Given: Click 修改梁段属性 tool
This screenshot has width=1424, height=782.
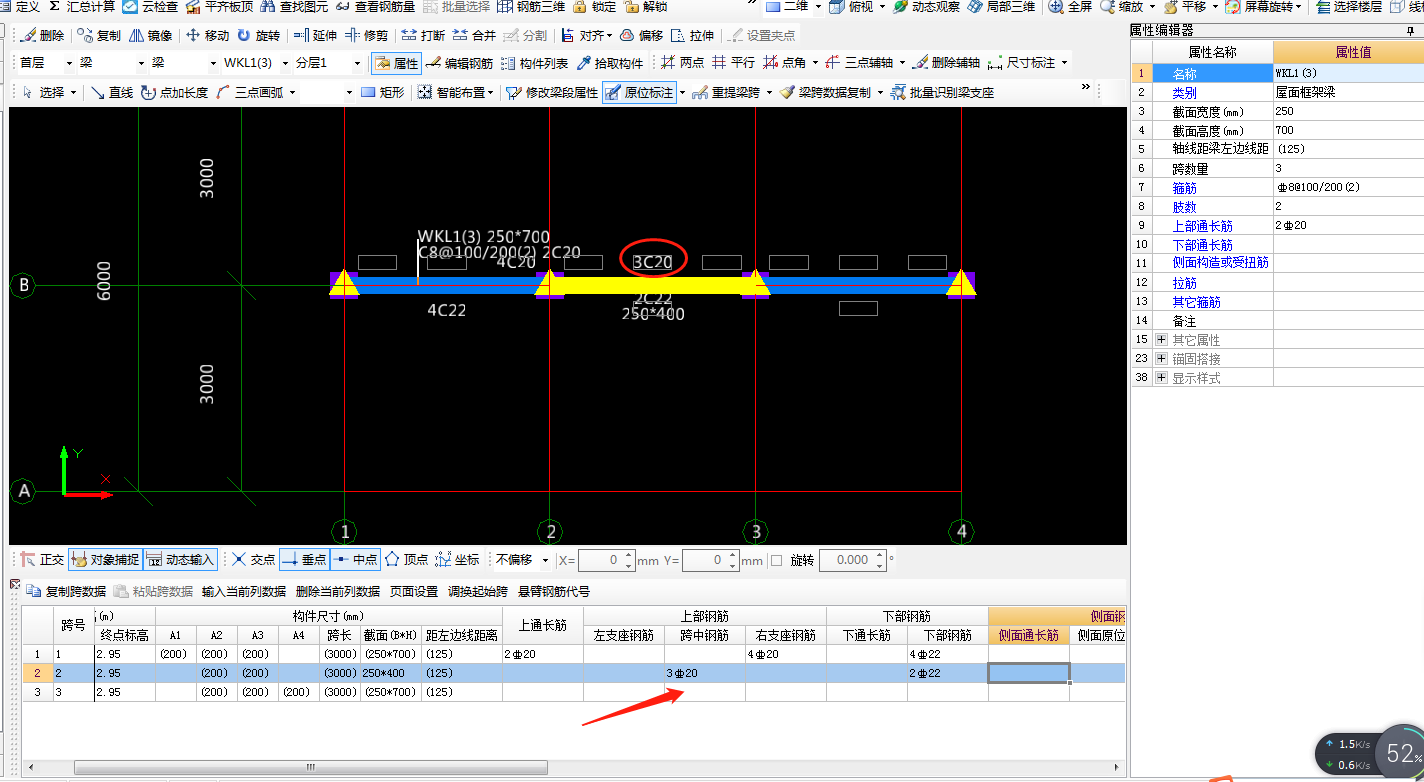Looking at the screenshot, I should pyautogui.click(x=551, y=92).
